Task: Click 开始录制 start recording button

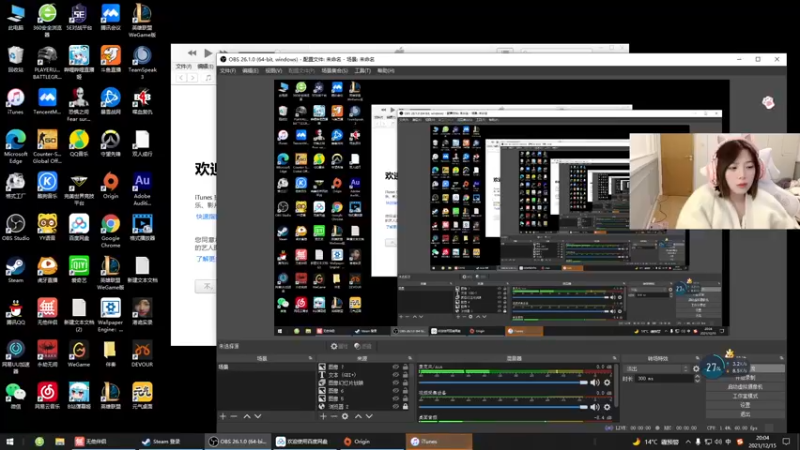Action: 745,378
